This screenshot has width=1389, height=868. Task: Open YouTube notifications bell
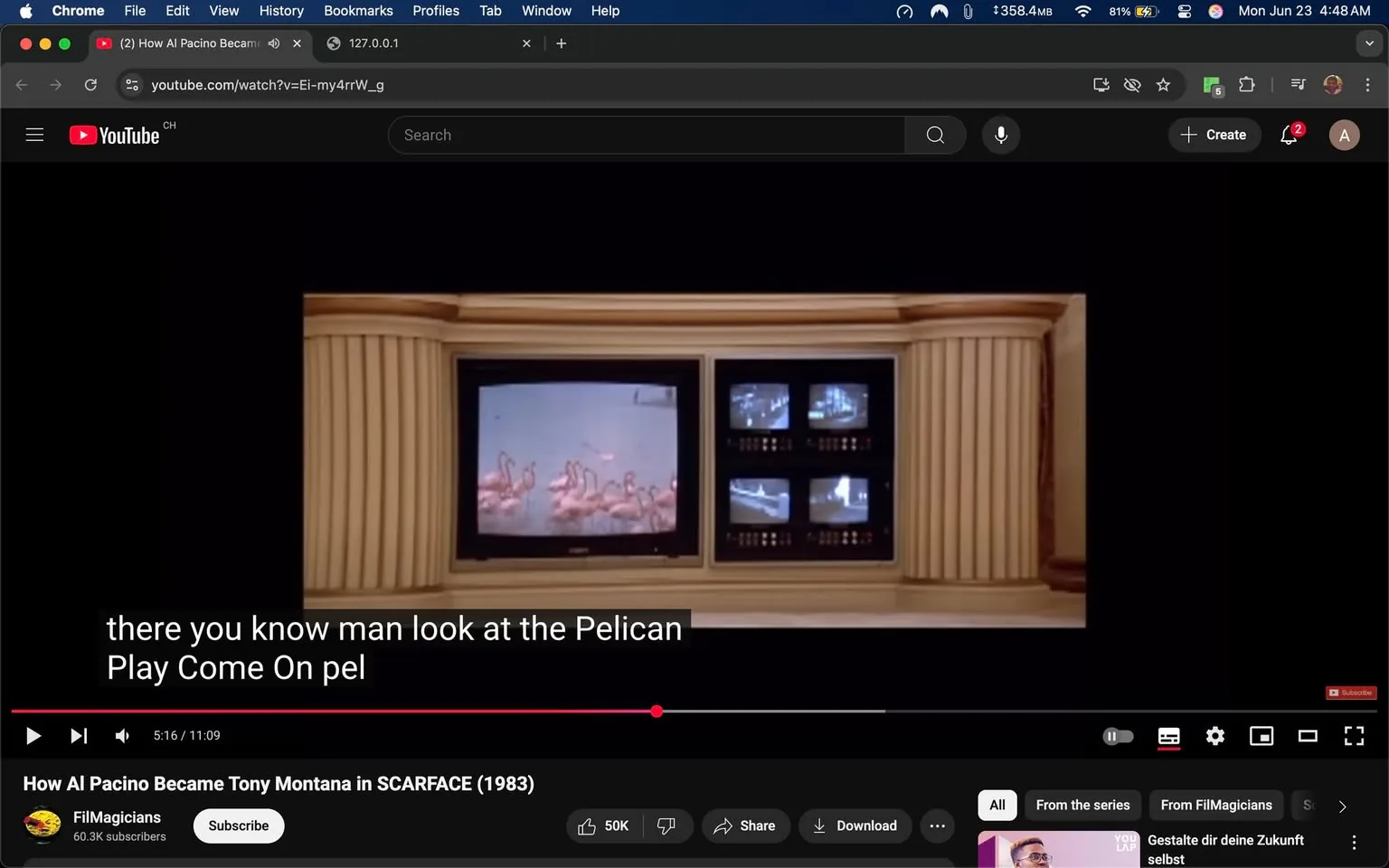[1288, 134]
